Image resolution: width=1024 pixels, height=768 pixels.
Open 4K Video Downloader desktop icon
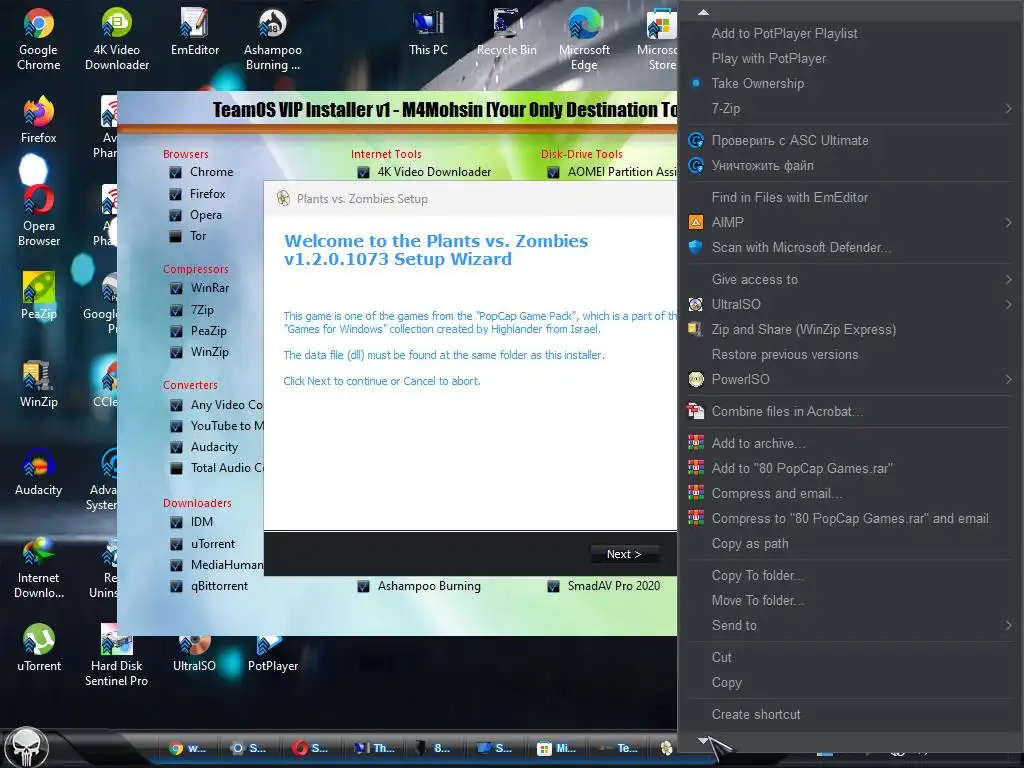117,39
